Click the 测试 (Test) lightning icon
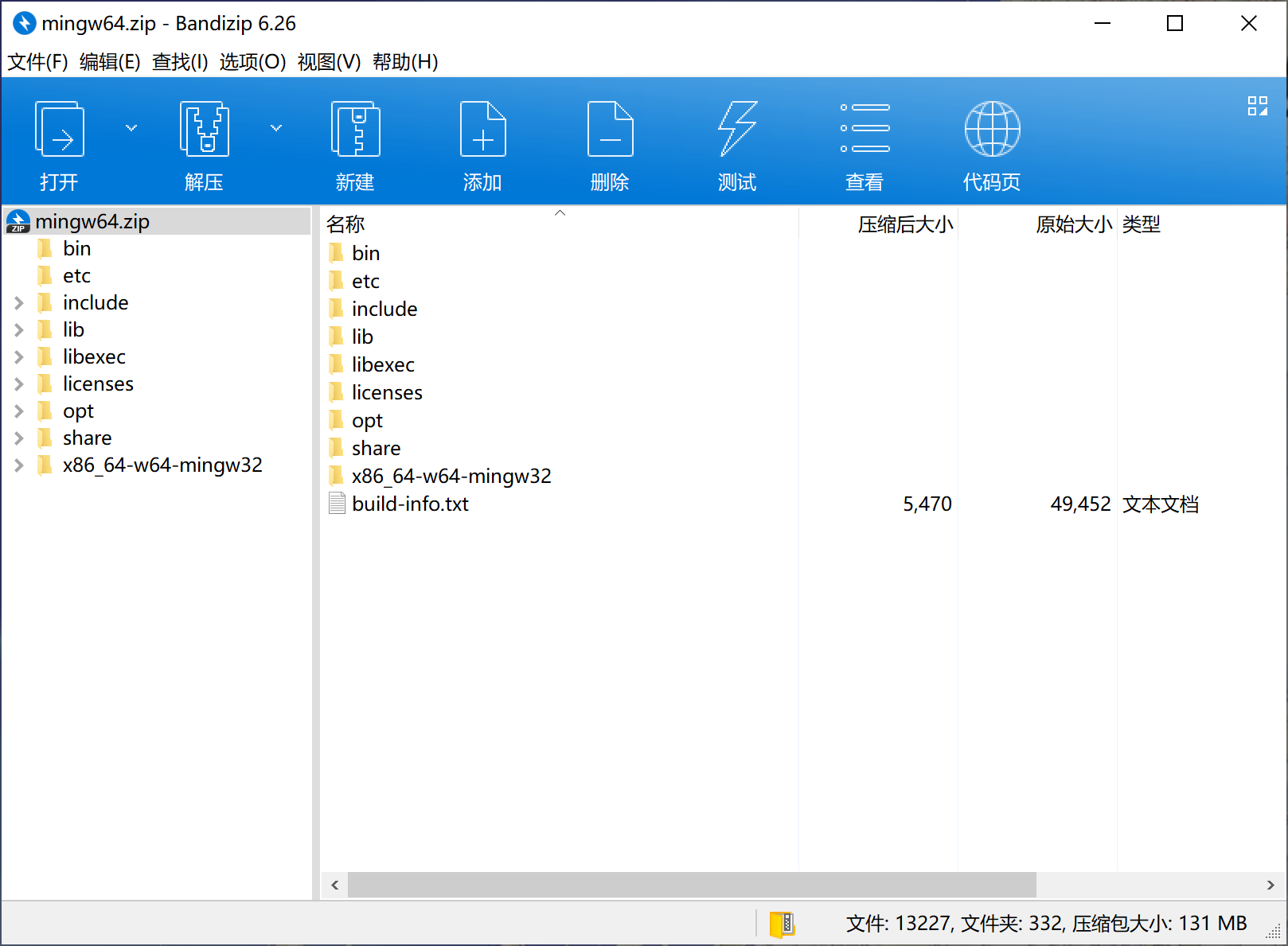The width and height of the screenshot is (1288, 946). [x=737, y=129]
